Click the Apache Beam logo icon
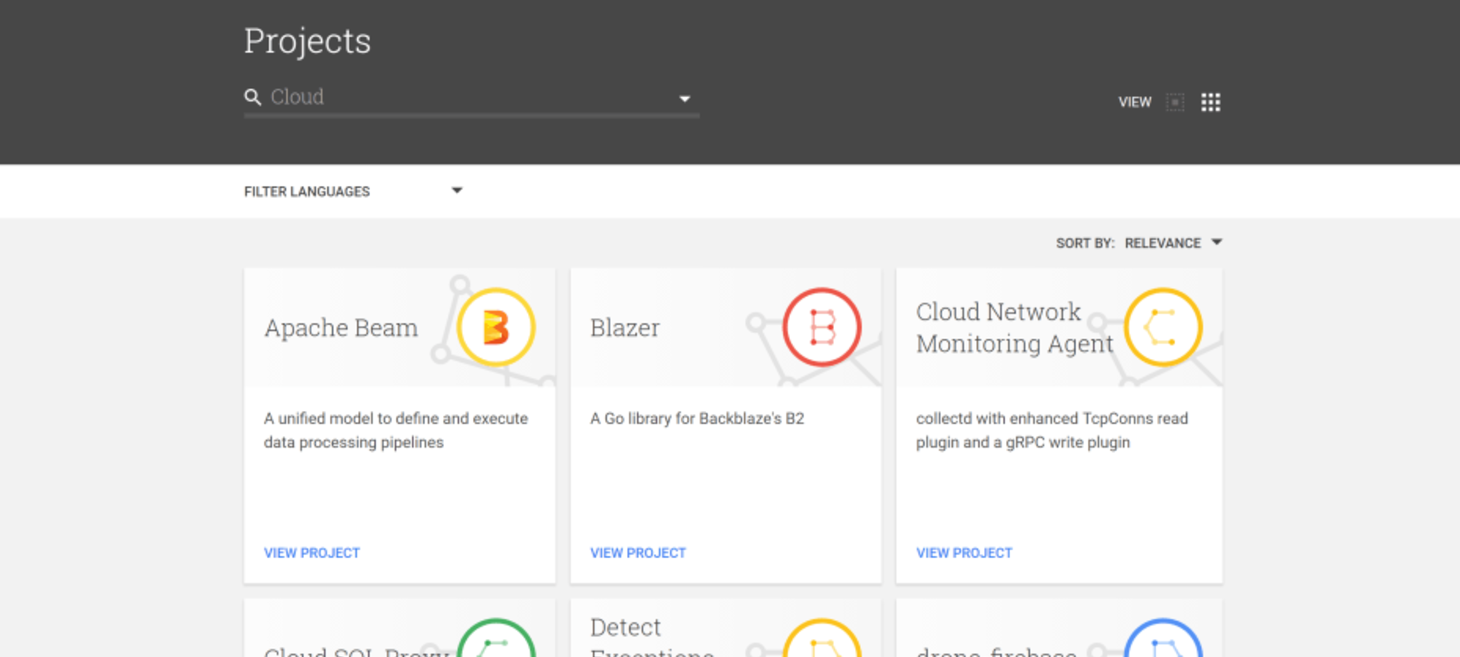 [x=496, y=327]
